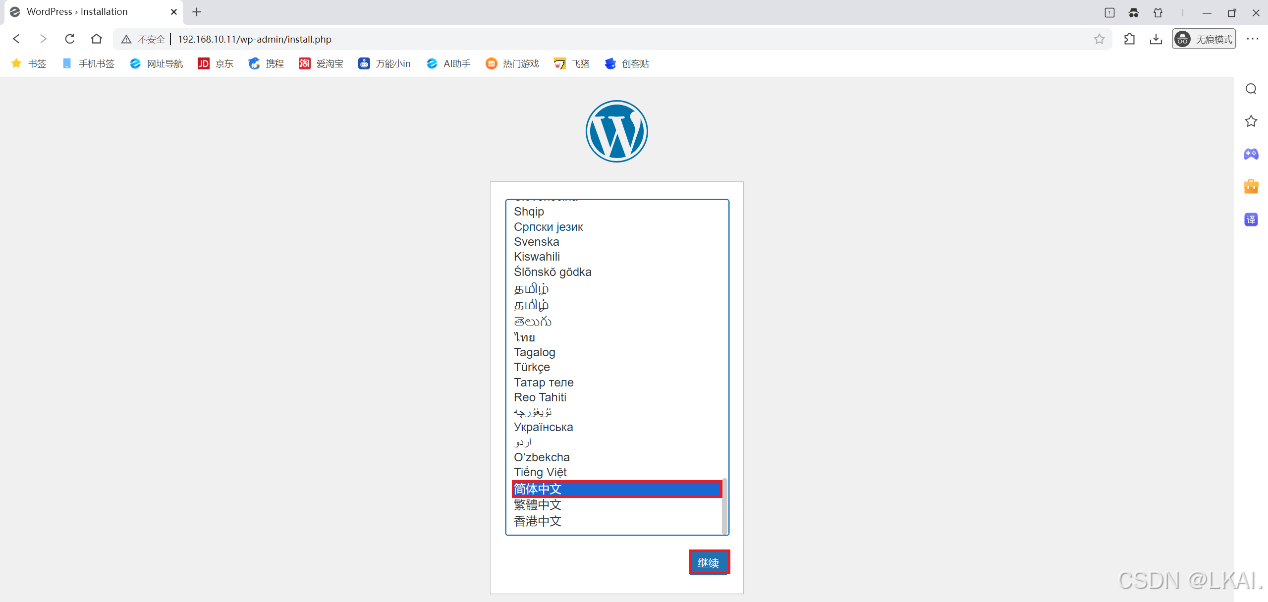
Task: Open the 书签 bookmarks entry
Action: (x=28, y=63)
